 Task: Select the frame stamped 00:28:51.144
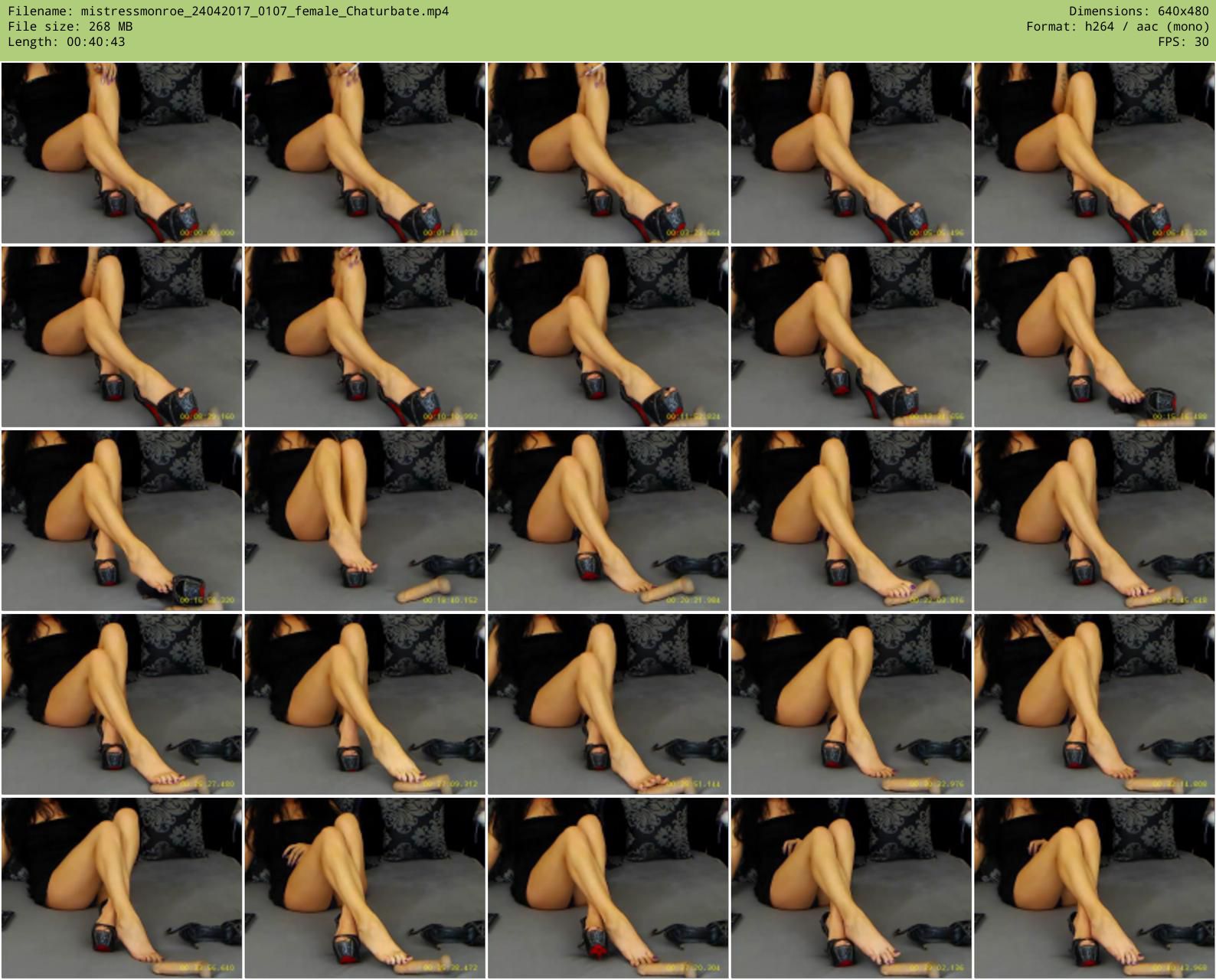point(608,704)
